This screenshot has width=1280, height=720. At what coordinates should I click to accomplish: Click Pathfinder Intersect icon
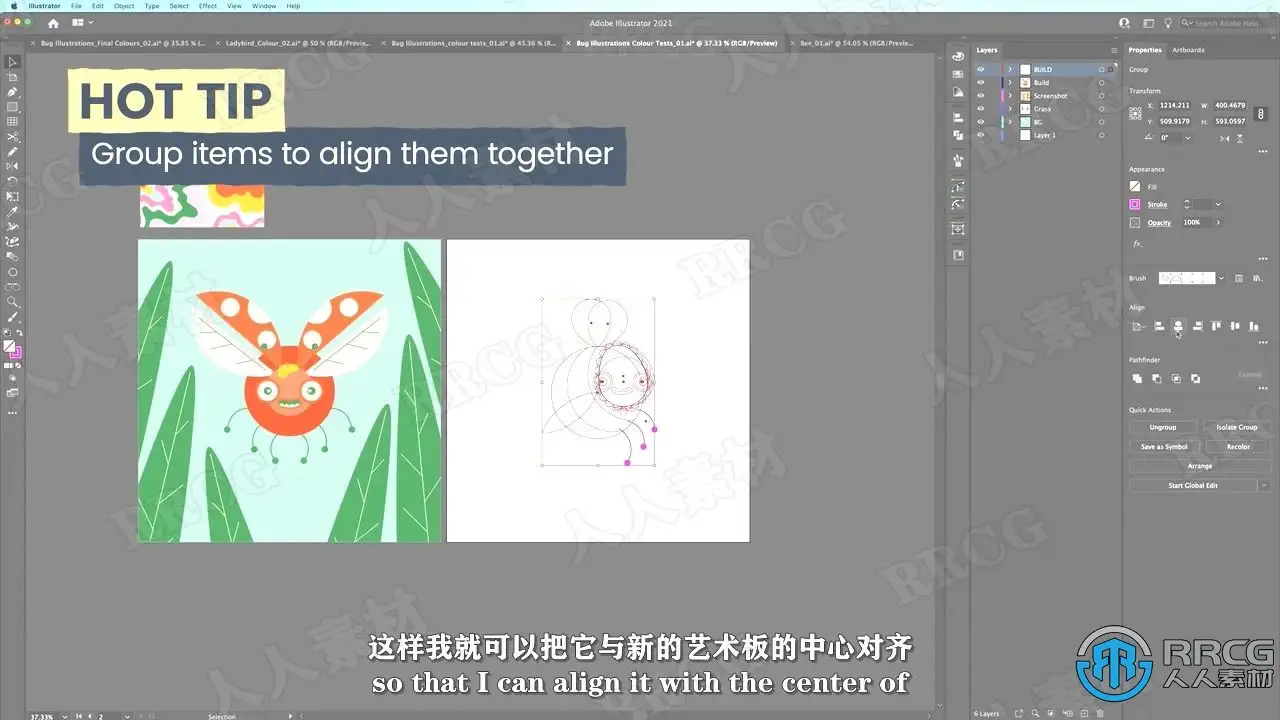coord(1176,379)
